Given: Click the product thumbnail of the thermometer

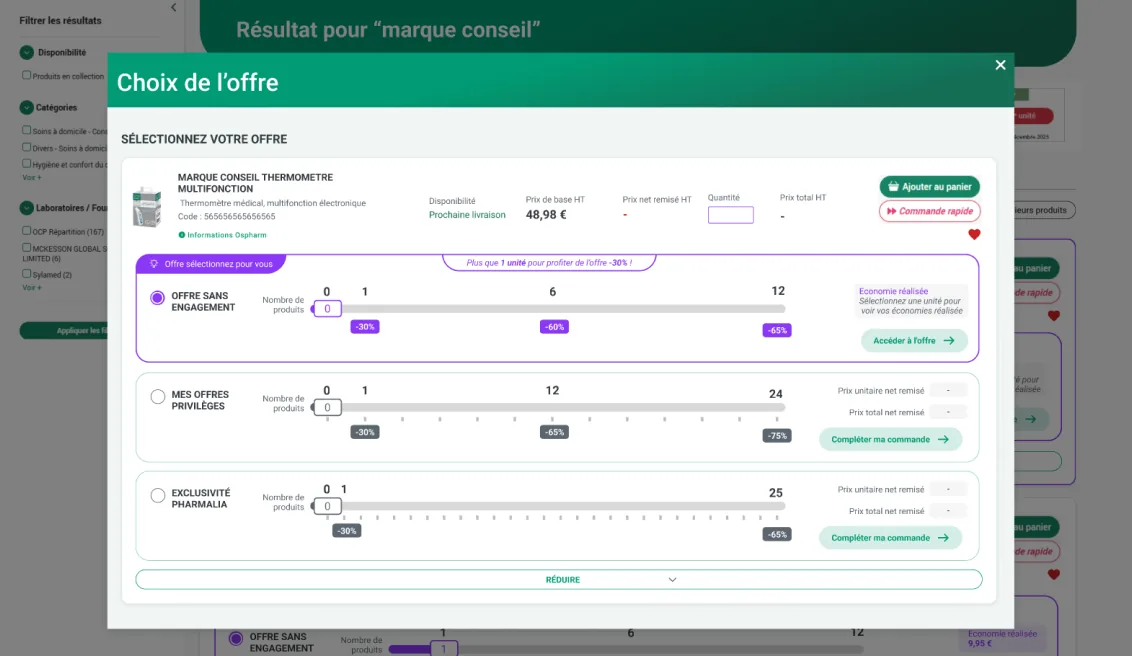Looking at the screenshot, I should pyautogui.click(x=147, y=206).
